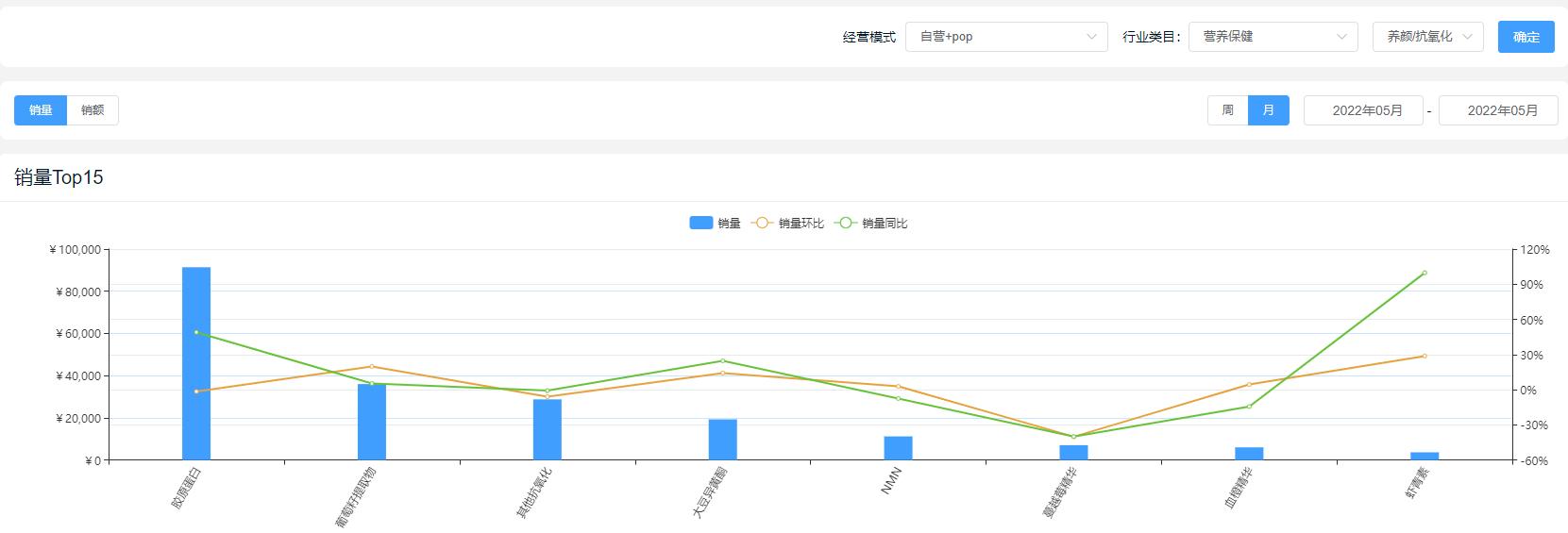The width and height of the screenshot is (1568, 533).
Task: Click the green 同比 point above 虾青素
Action: click(1425, 273)
